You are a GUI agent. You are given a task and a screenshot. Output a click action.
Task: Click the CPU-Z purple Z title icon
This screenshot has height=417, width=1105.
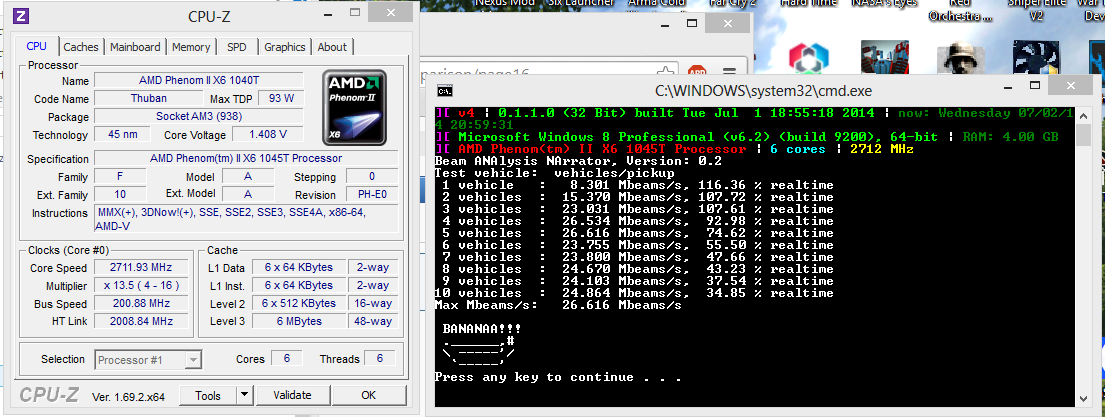(22, 15)
